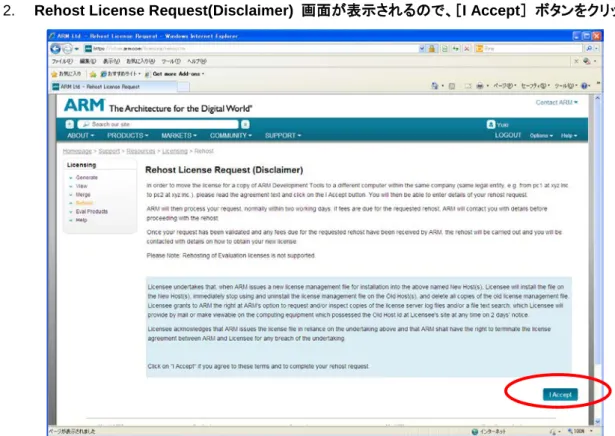Image resolution: width=615 pixels, height=436 pixels.
Task: Open a new blank tab
Action: [x=183, y=87]
